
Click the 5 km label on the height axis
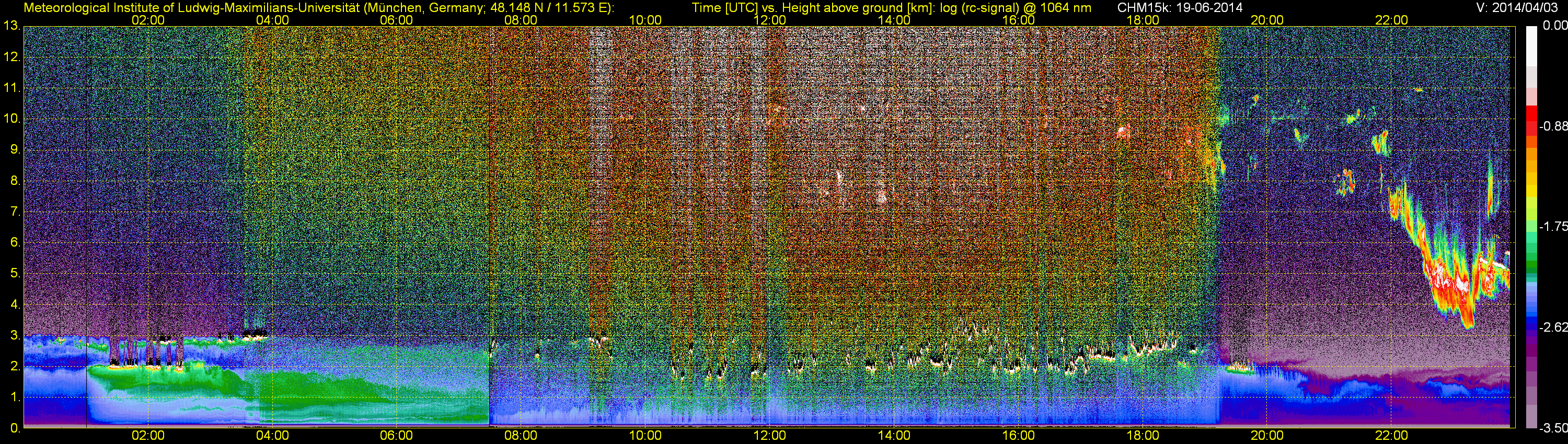click(x=15, y=273)
